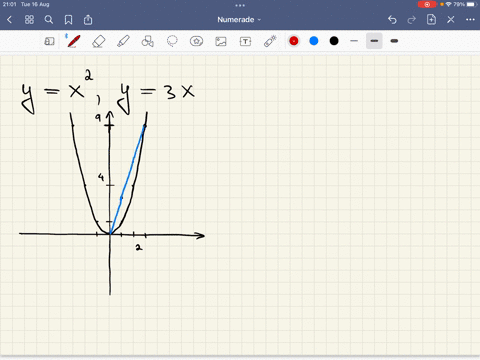Select the Laser pointer tool
Image resolution: width=480 pixels, height=360 pixels.
[270, 41]
